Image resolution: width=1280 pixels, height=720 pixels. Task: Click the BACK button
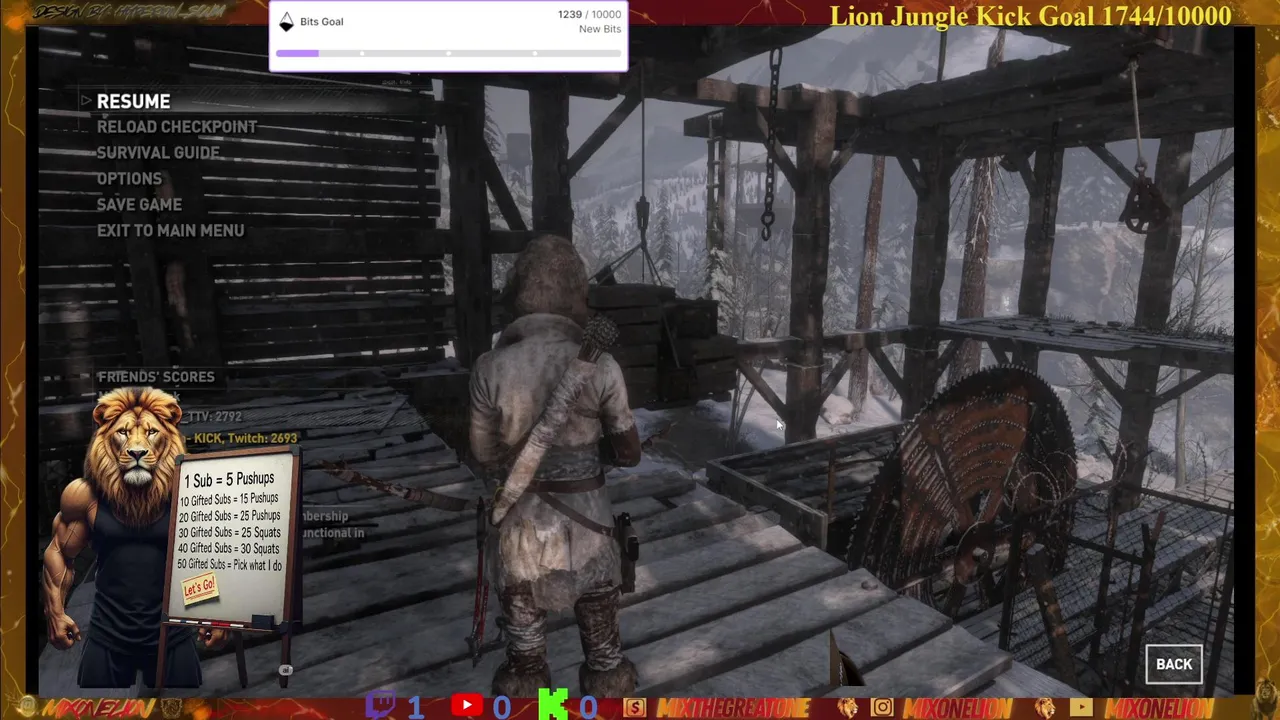point(1174,664)
